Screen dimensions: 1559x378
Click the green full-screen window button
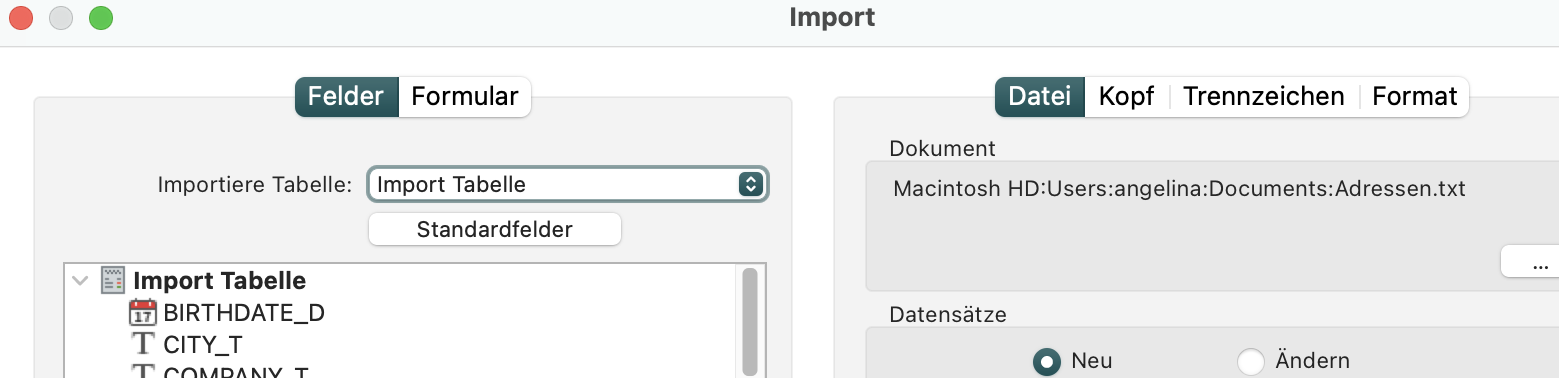tap(101, 18)
